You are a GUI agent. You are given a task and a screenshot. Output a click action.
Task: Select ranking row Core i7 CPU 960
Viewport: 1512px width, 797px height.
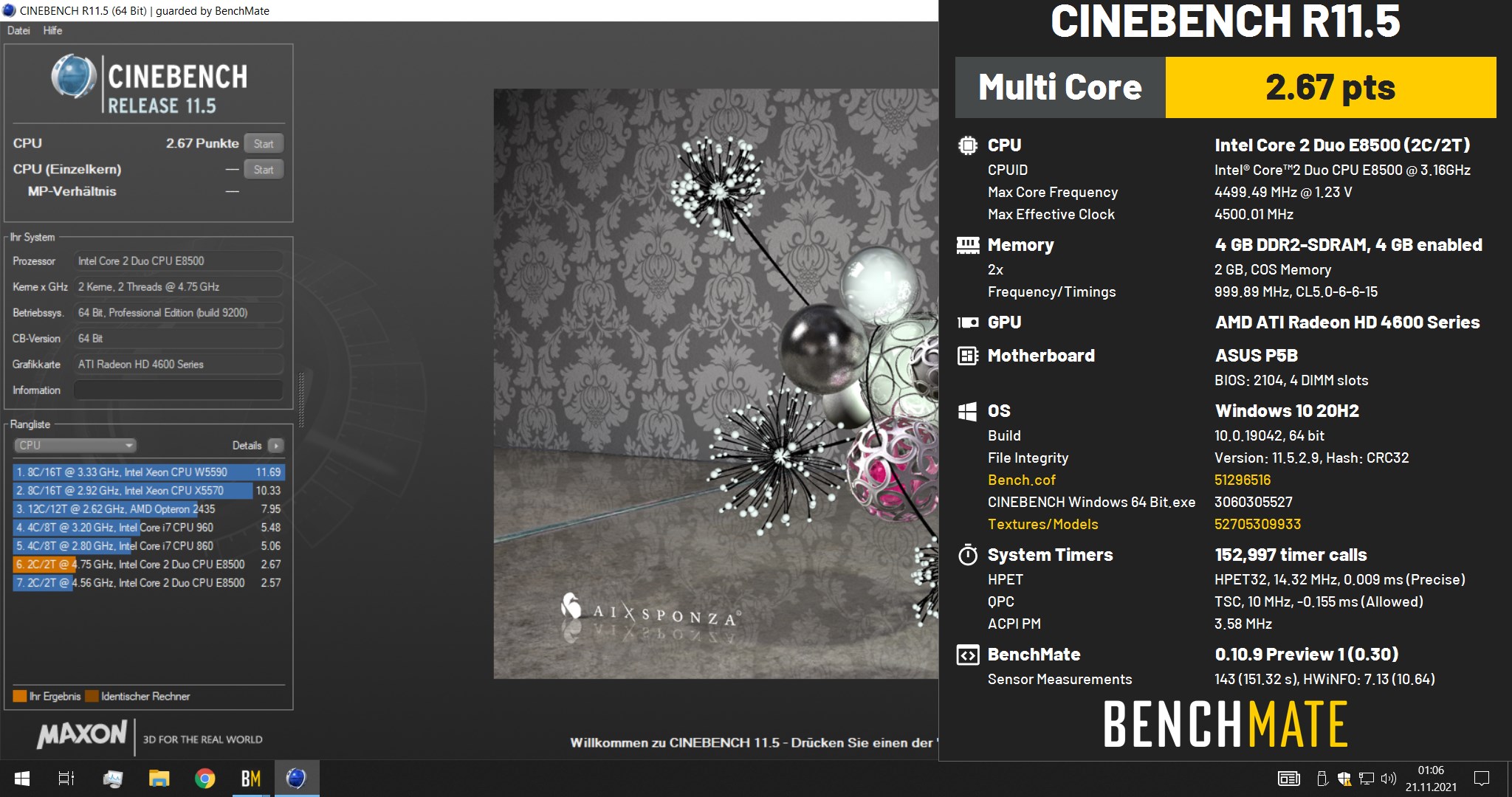click(x=148, y=527)
